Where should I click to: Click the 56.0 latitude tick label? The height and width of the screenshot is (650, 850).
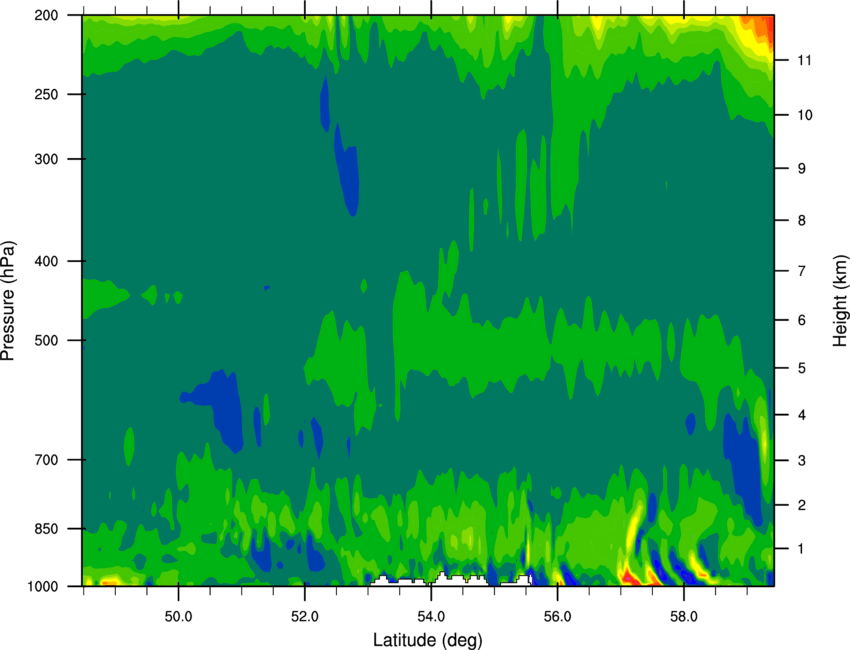[x=557, y=616]
